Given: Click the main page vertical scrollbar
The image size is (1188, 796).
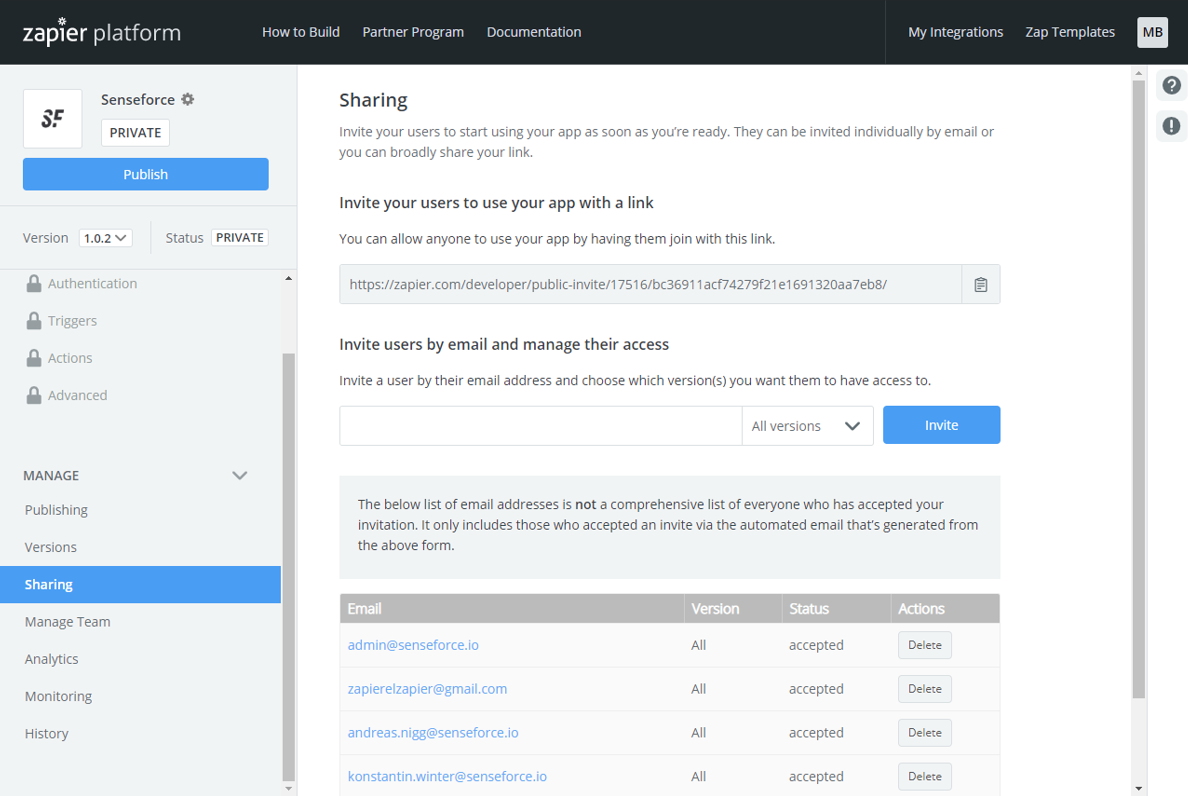Looking at the screenshot, I should tap(1138, 389).
